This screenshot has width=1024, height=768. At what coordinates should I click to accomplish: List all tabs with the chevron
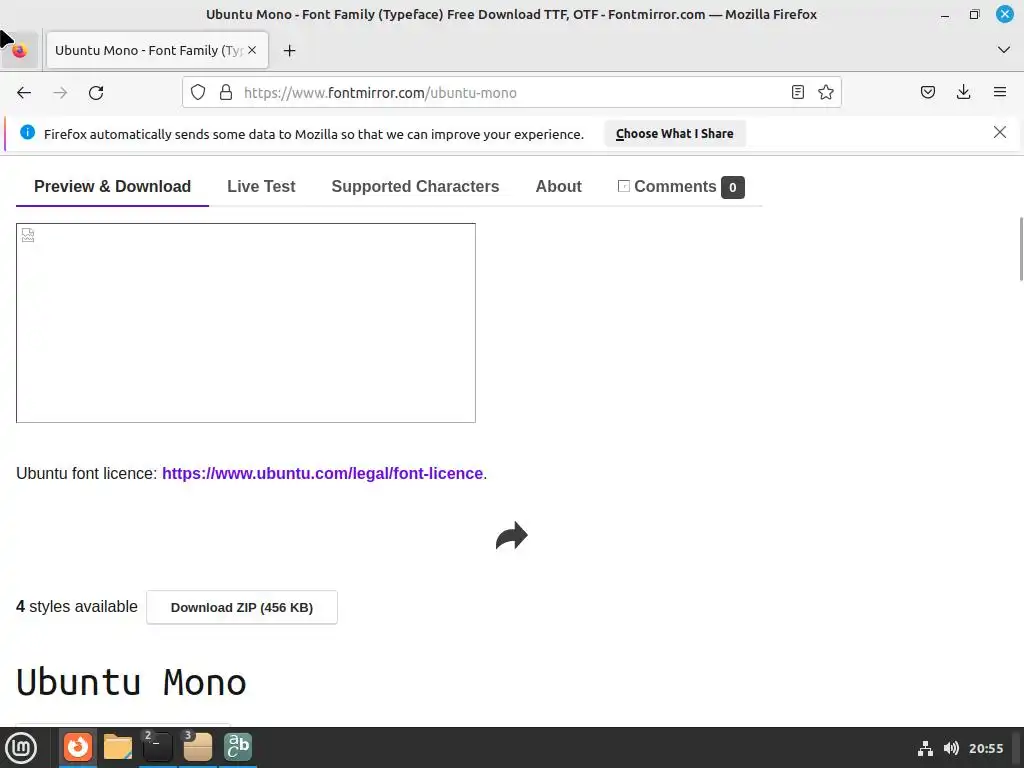click(x=1004, y=50)
